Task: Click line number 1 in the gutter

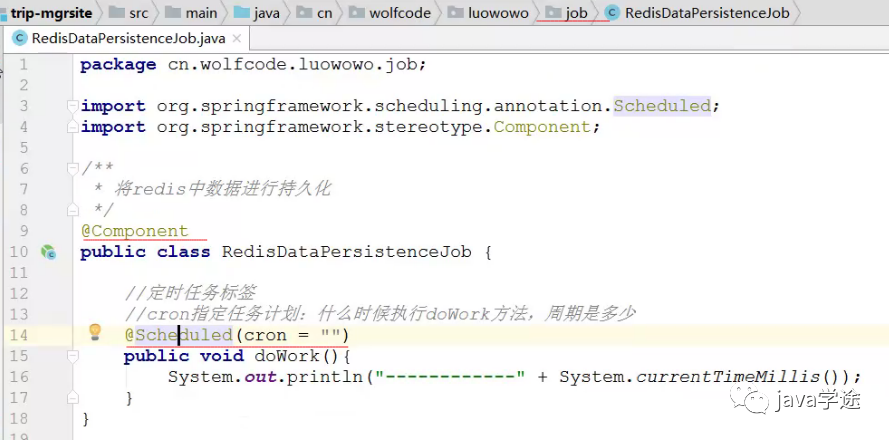Action: [23, 65]
